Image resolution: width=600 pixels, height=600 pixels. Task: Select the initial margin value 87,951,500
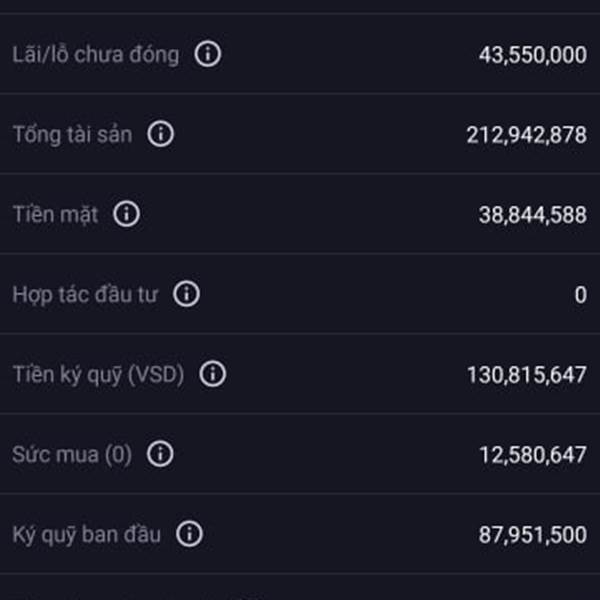coord(533,535)
